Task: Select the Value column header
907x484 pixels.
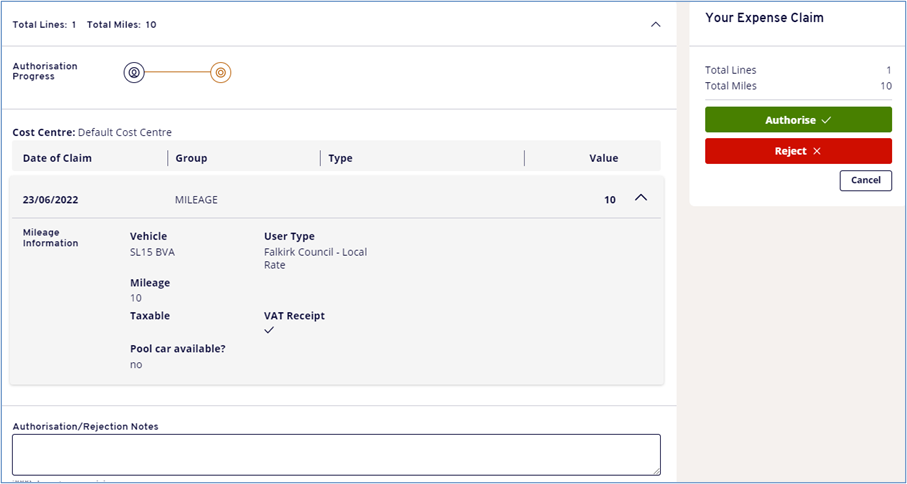Action: [603, 158]
